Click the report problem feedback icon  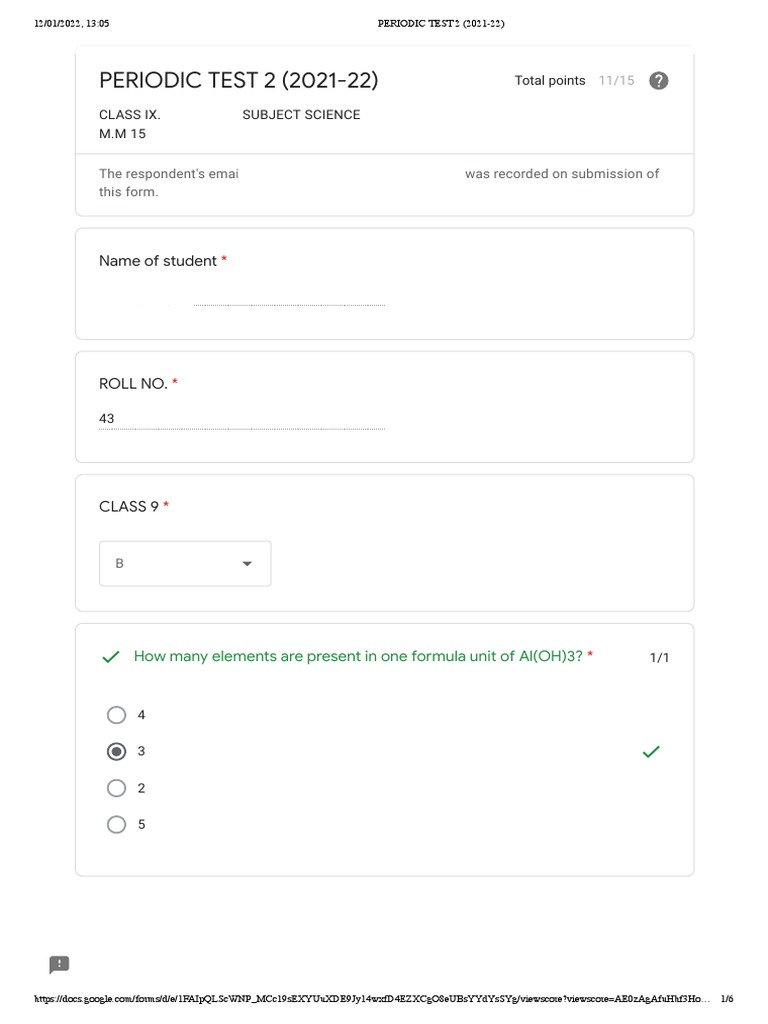tap(60, 964)
